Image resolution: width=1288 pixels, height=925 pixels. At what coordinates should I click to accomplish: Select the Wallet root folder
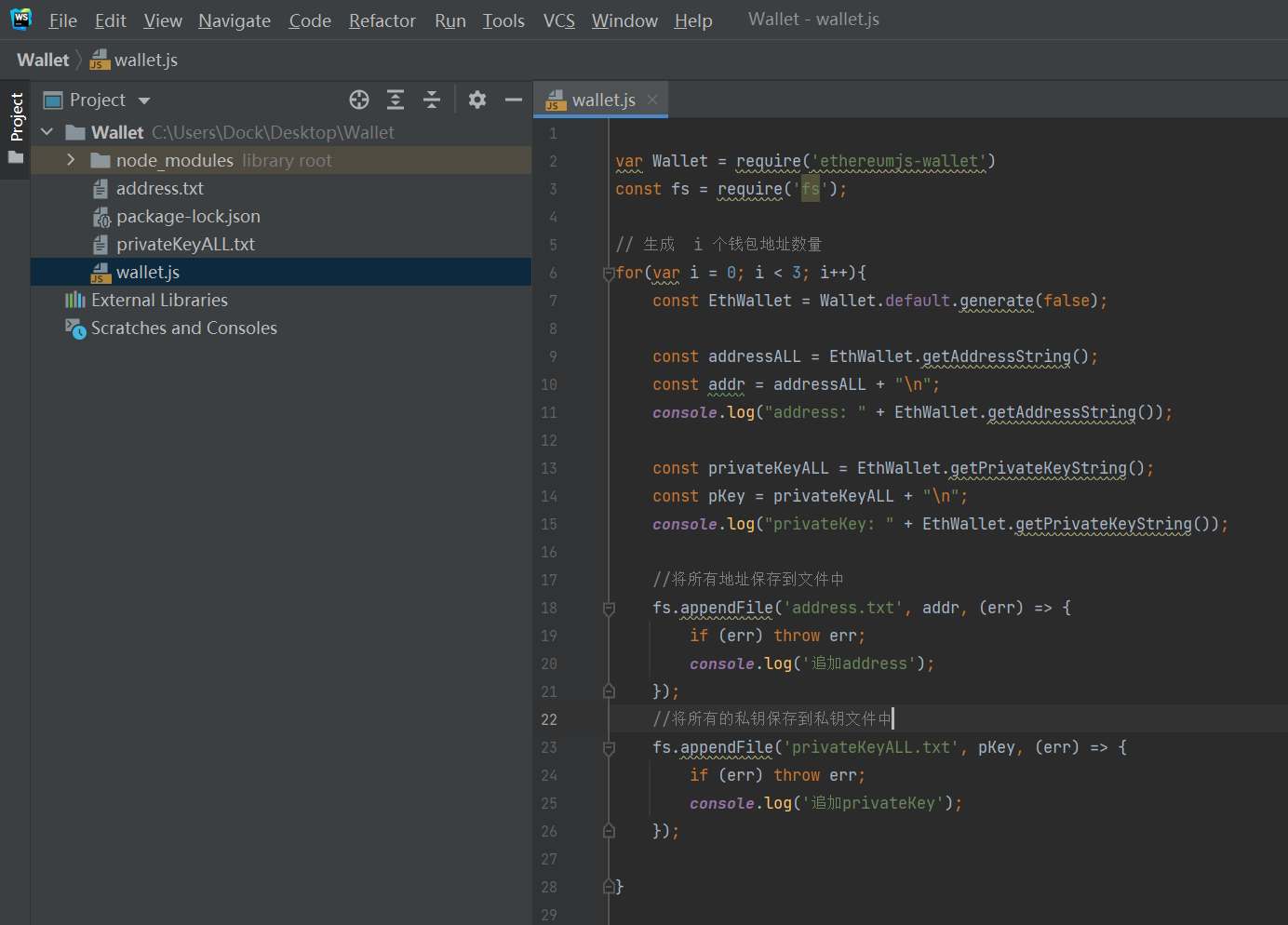pos(281,132)
